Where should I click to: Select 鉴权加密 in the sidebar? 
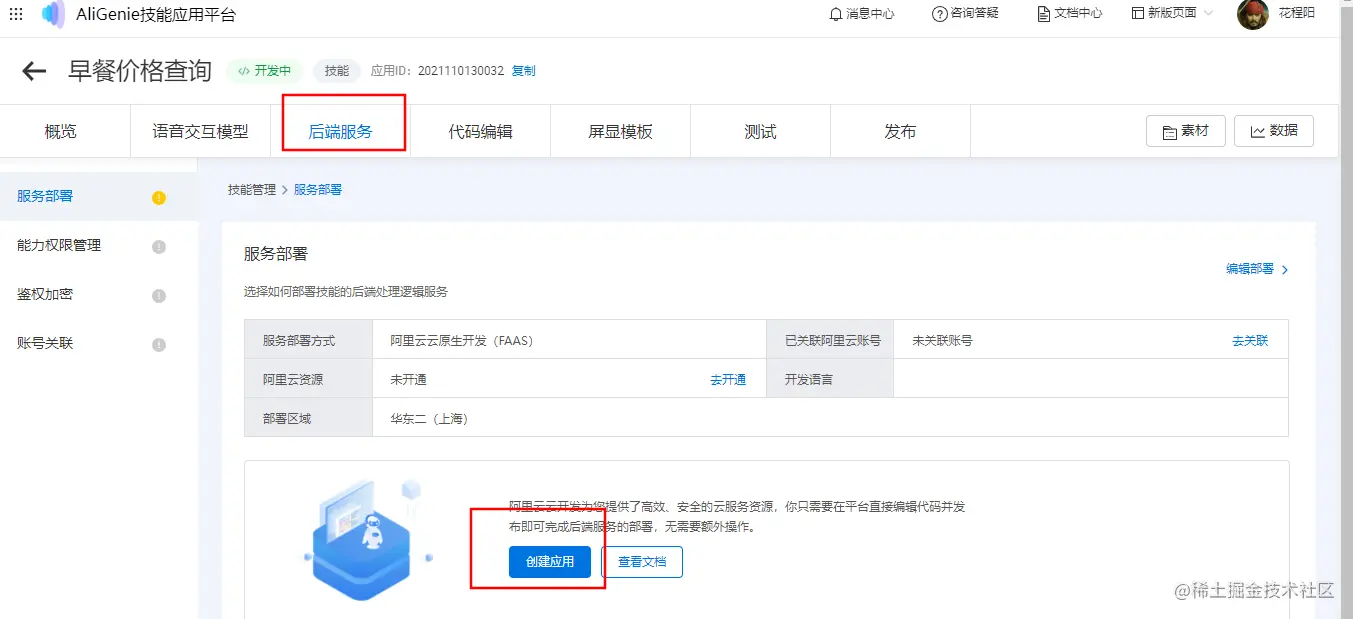[x=98, y=294]
